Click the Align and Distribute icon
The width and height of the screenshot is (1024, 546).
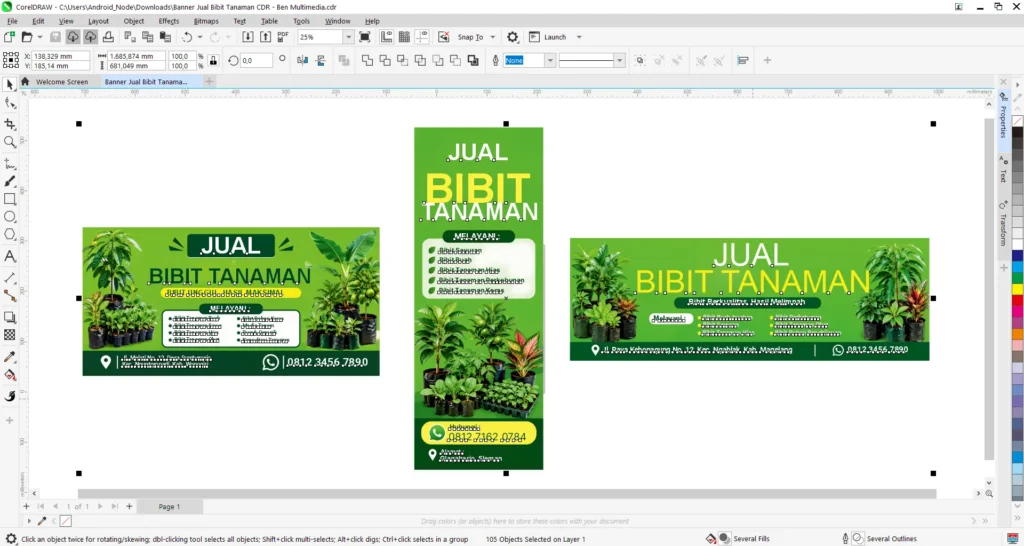tap(743, 61)
